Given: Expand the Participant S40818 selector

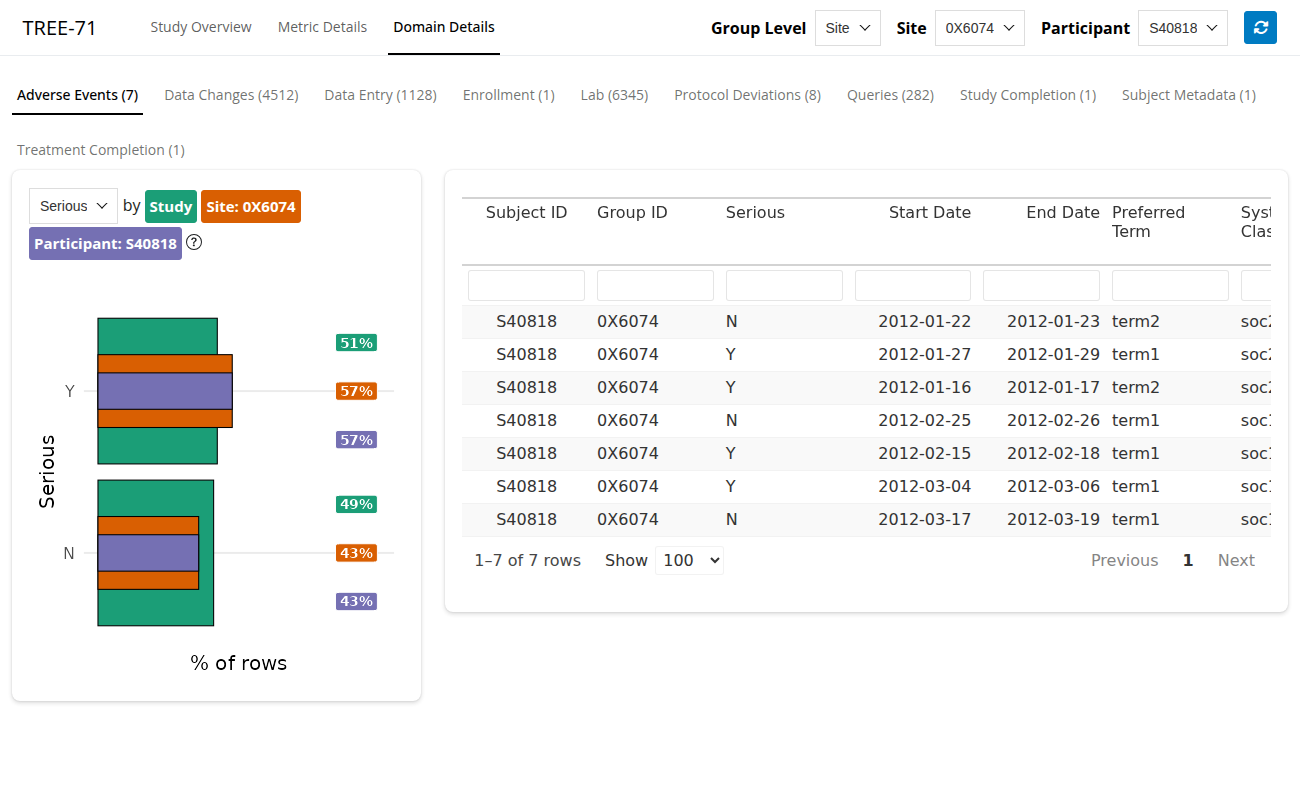Looking at the screenshot, I should [1182, 28].
